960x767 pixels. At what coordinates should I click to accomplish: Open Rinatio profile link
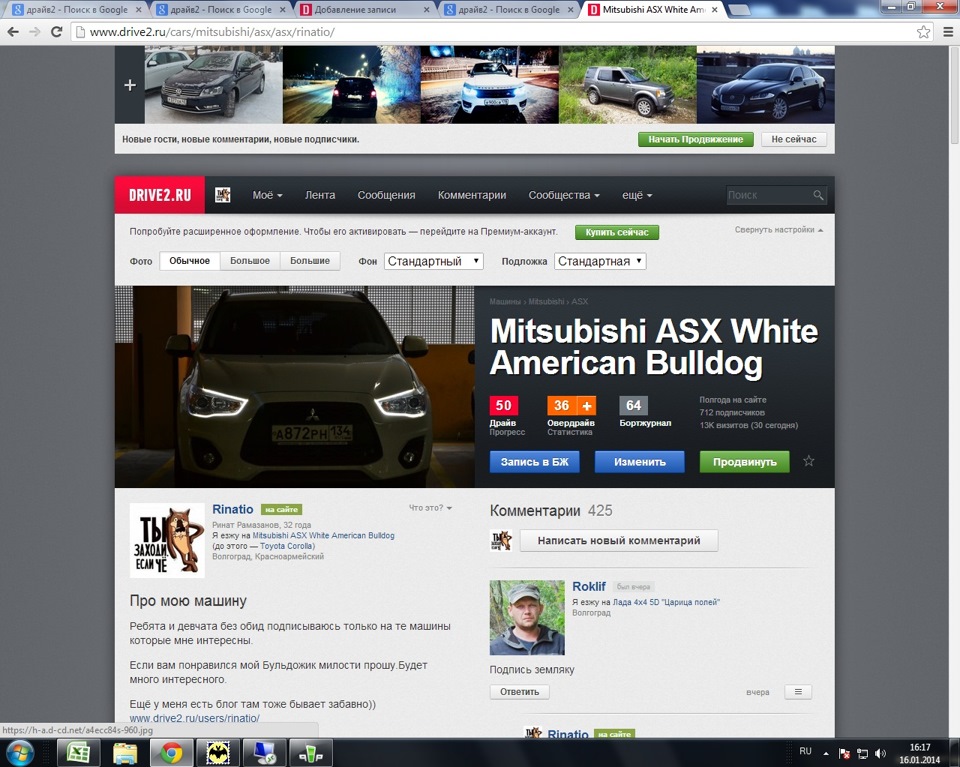[233, 509]
